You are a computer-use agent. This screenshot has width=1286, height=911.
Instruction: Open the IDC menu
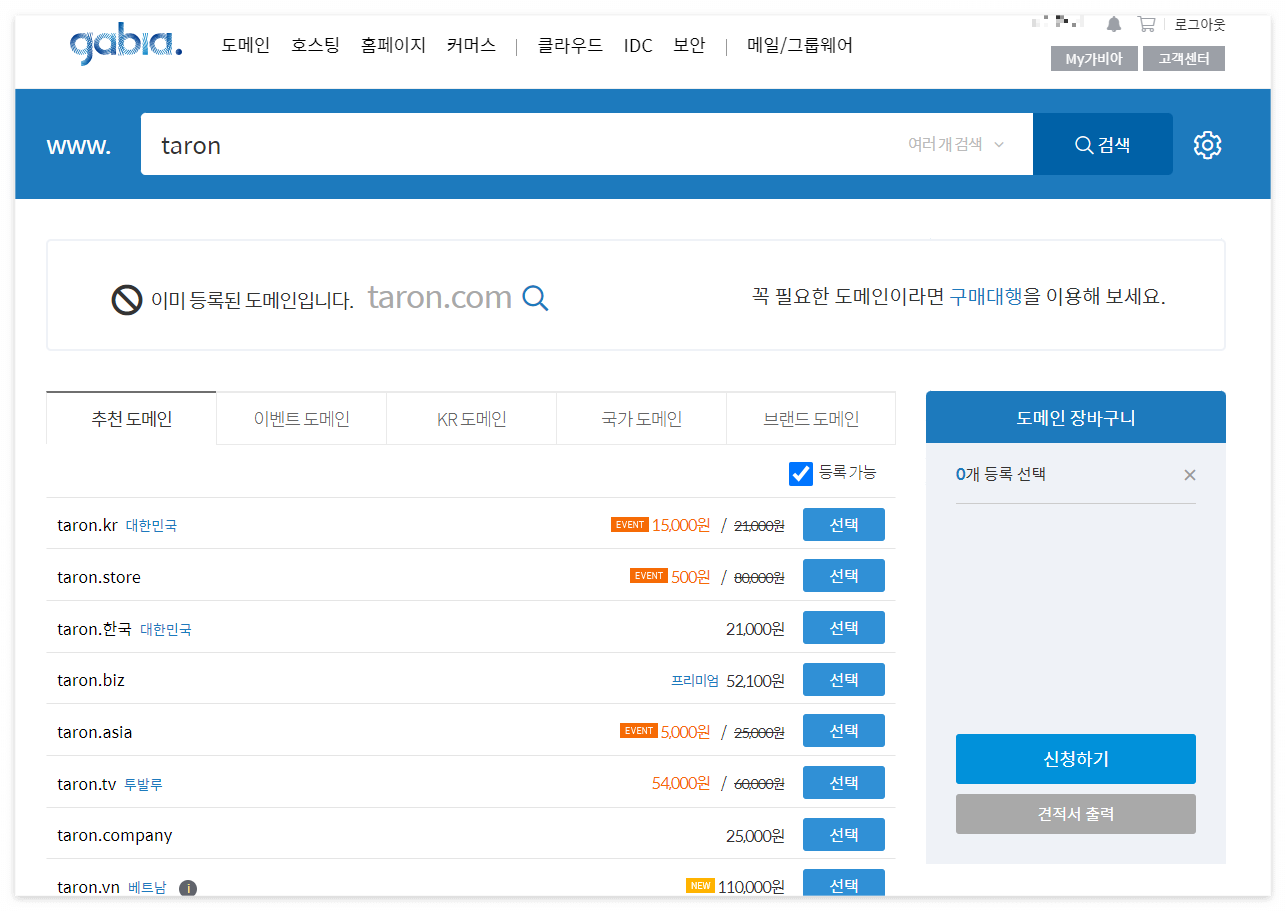coord(638,45)
